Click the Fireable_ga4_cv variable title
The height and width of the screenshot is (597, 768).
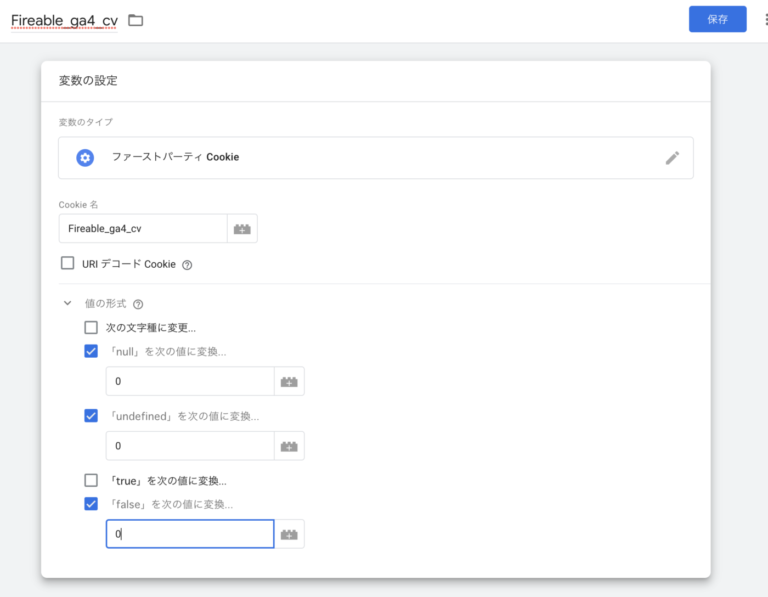pyautogui.click(x=64, y=20)
